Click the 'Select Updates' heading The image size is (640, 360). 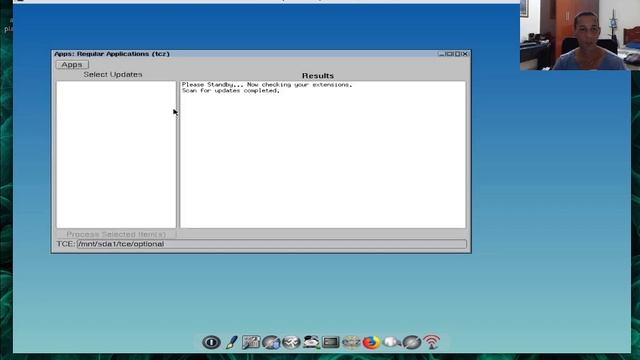point(113,75)
